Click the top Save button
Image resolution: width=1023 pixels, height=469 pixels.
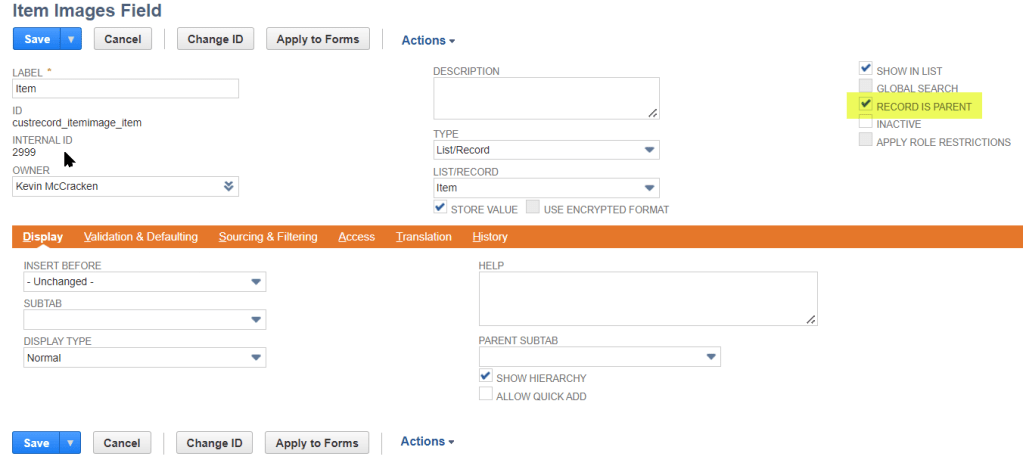(36, 39)
